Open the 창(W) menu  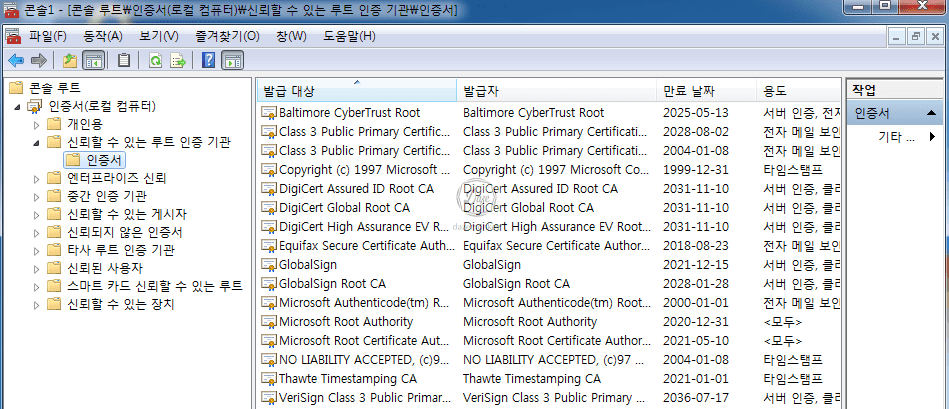coord(291,36)
